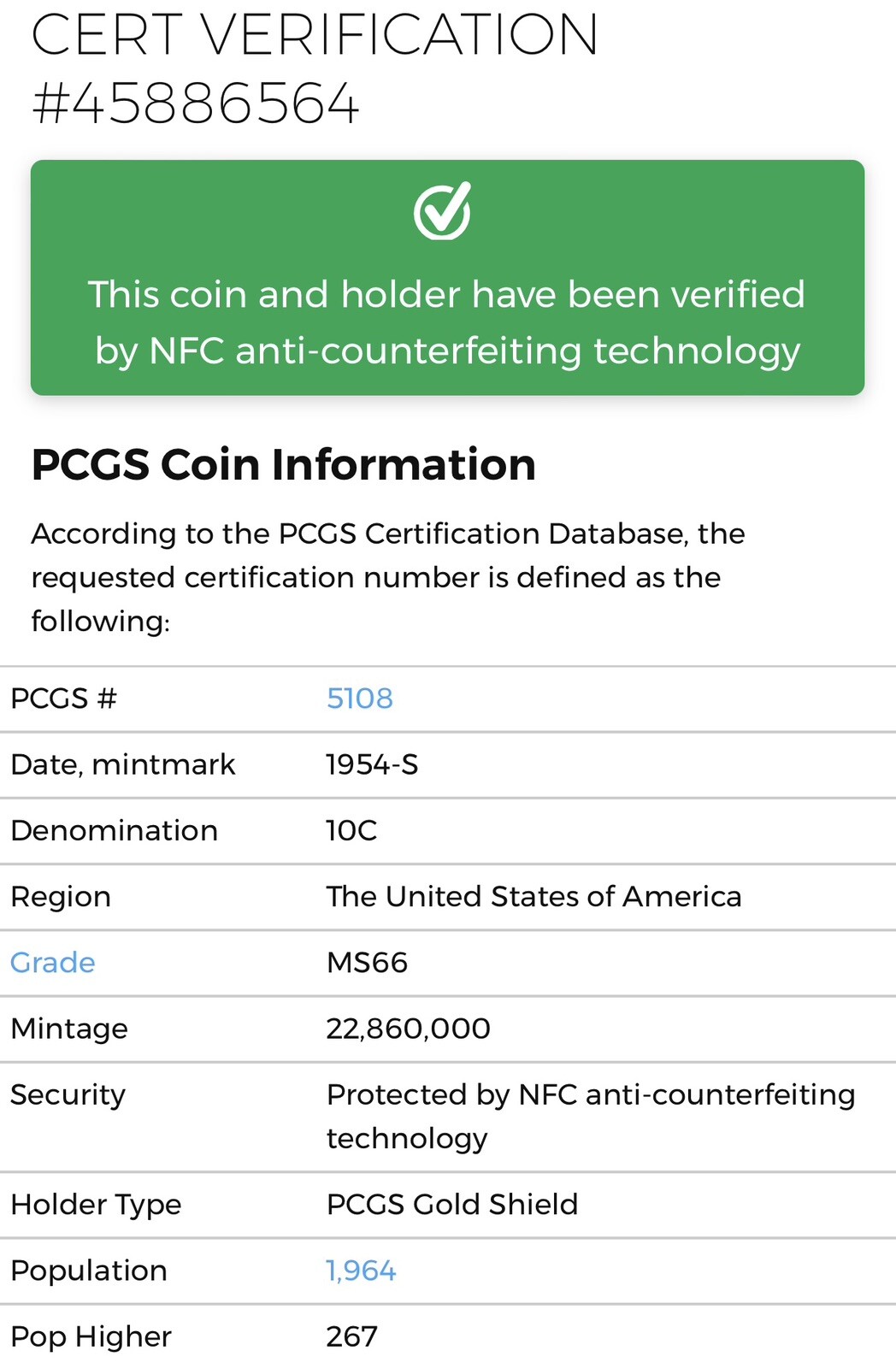
Task: Select the MS66 grade value
Action: pos(367,963)
